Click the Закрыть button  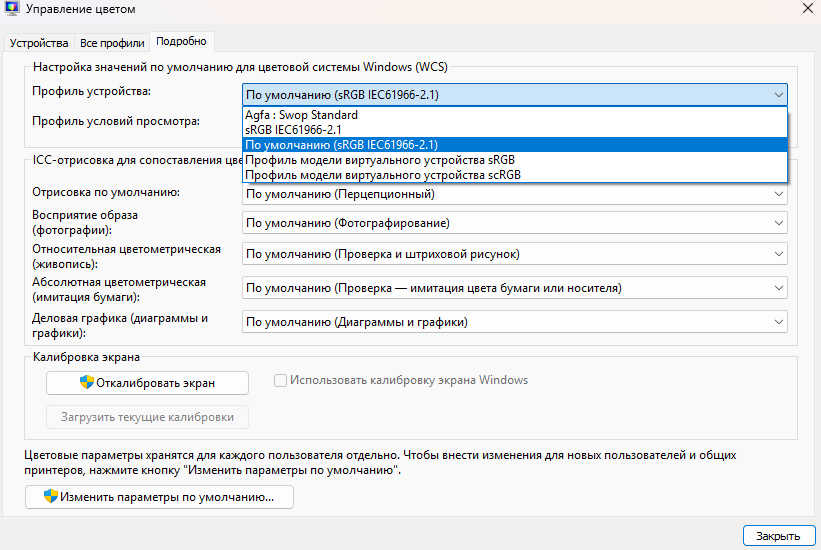click(779, 536)
